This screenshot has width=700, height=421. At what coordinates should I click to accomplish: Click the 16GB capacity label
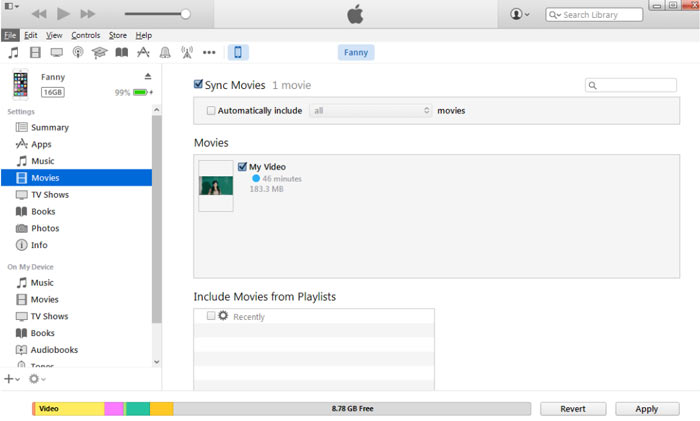53,92
